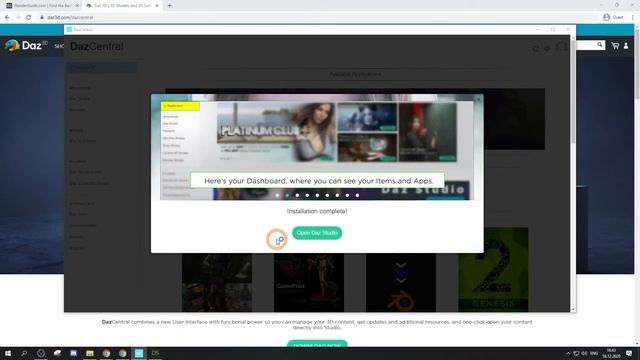
Task: Open File Explorer from the taskbar
Action: pyautogui.click(x=90, y=353)
